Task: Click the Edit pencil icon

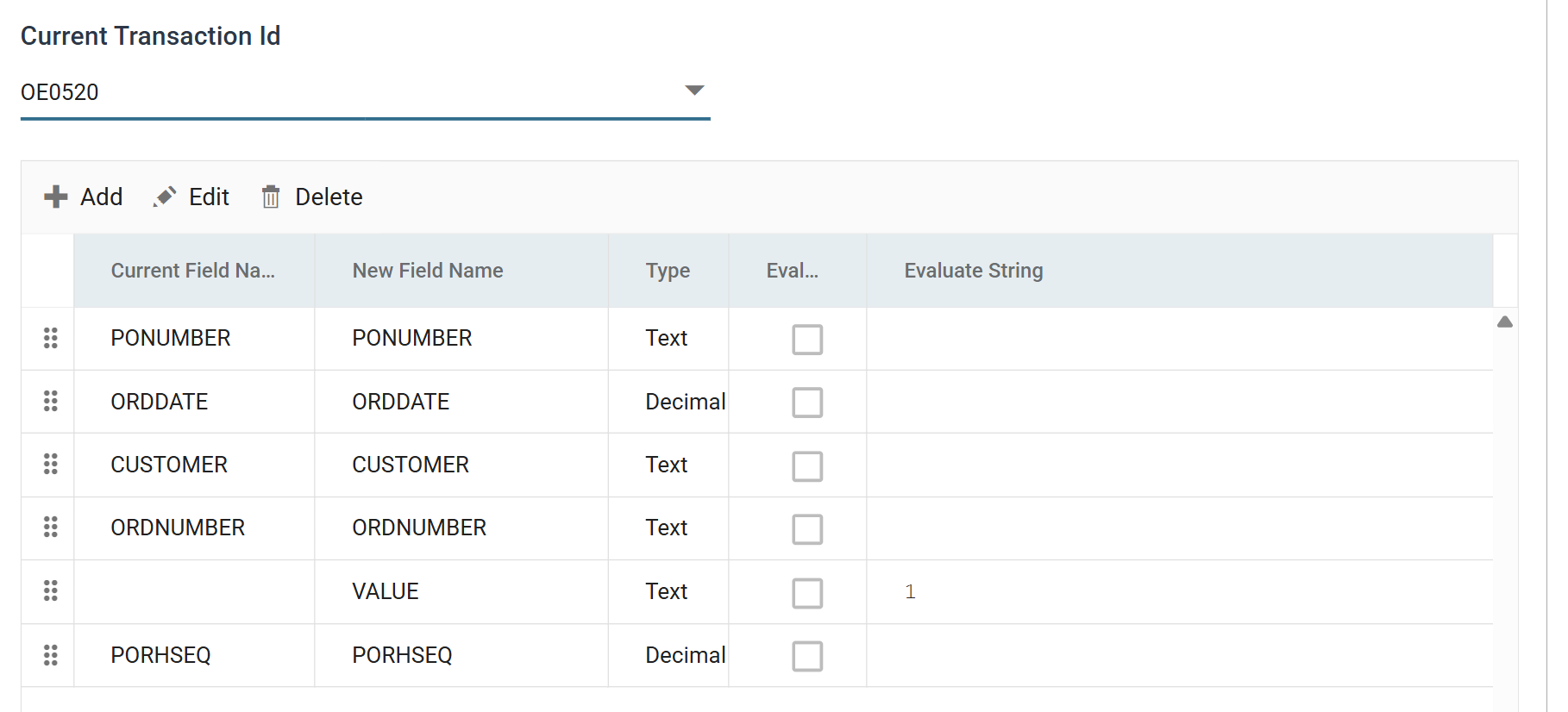Action: coord(165,197)
